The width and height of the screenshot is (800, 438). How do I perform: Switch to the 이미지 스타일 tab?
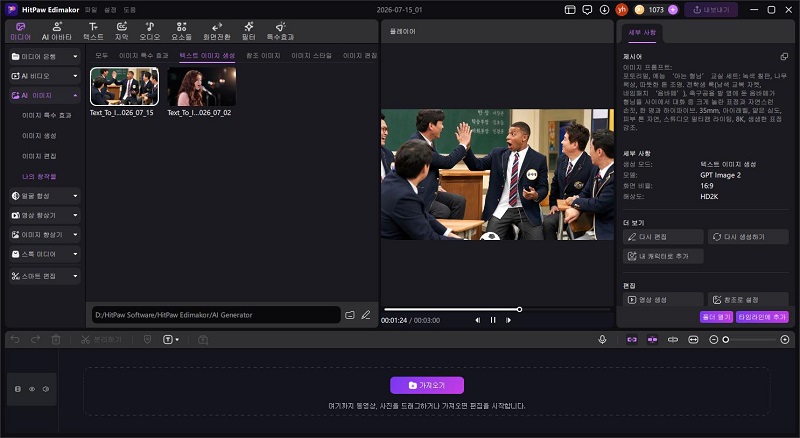point(311,56)
